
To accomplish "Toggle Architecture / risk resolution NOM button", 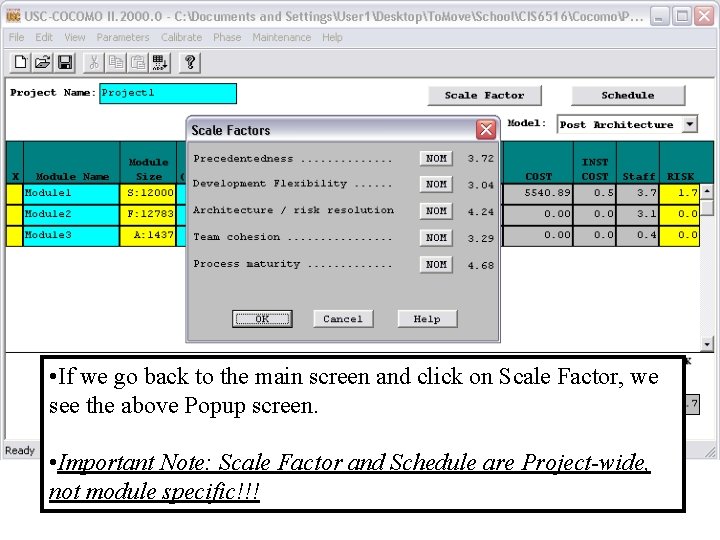I will (436, 211).
